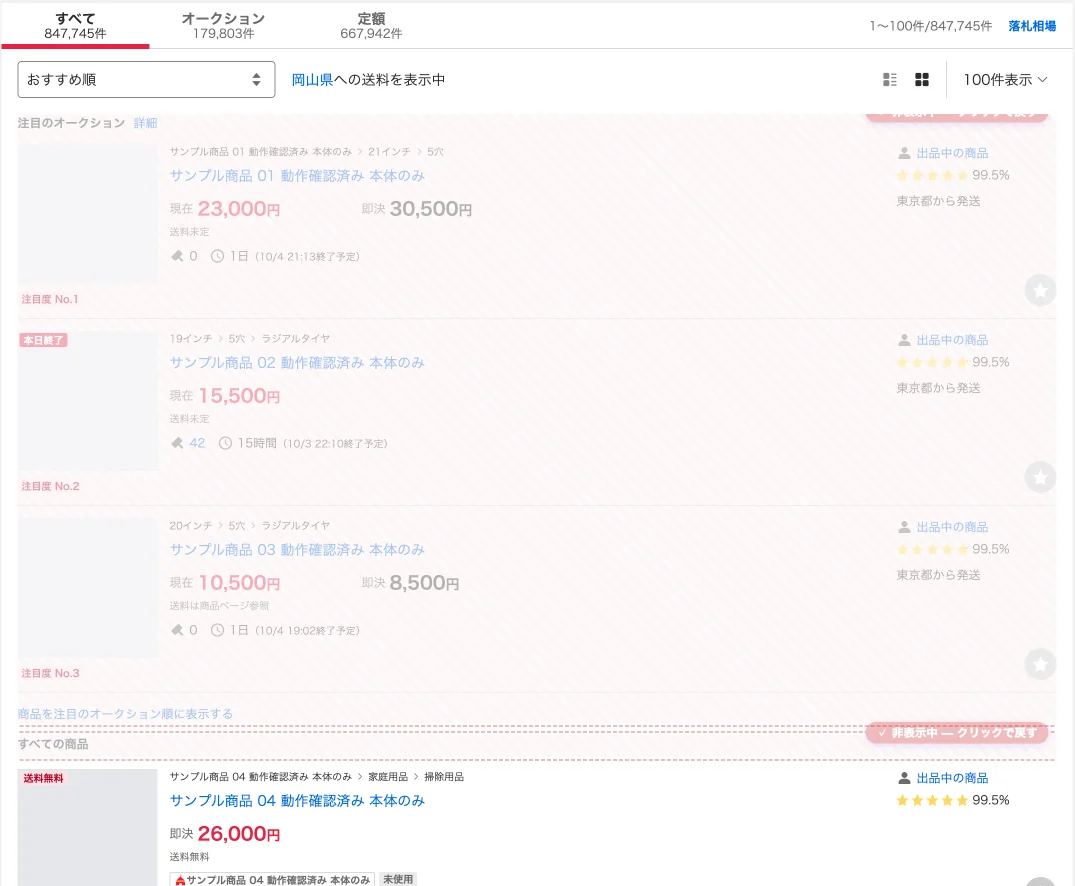Open 詳細 link beside 注目のオークション
Image resolution: width=1075 pixels, height=886 pixels.
click(x=145, y=123)
